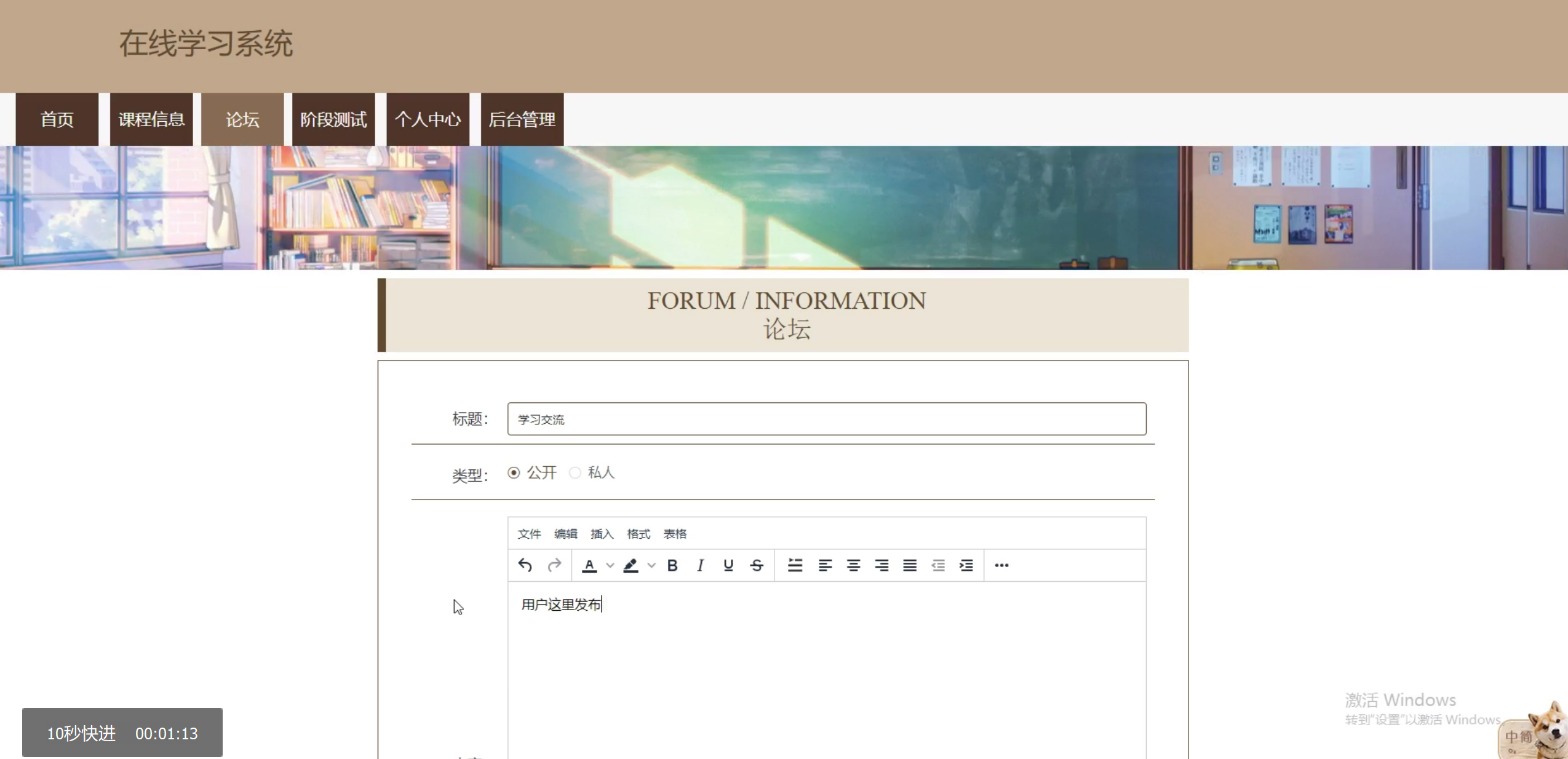This screenshot has height=759, width=1568.
Task: Apply underline formatting icon
Action: tap(728, 565)
